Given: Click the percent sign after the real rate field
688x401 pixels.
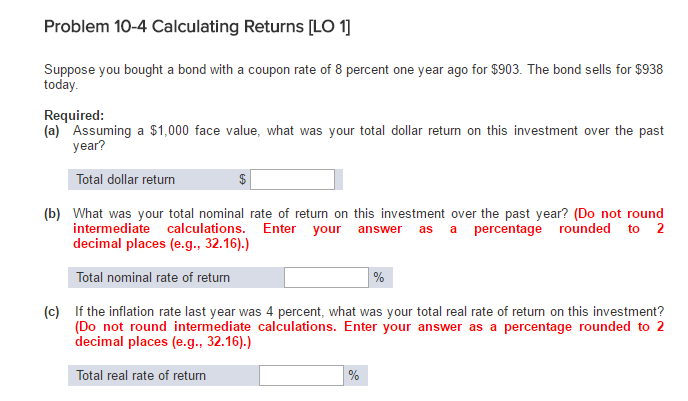Looking at the screenshot, I should click(x=354, y=375).
